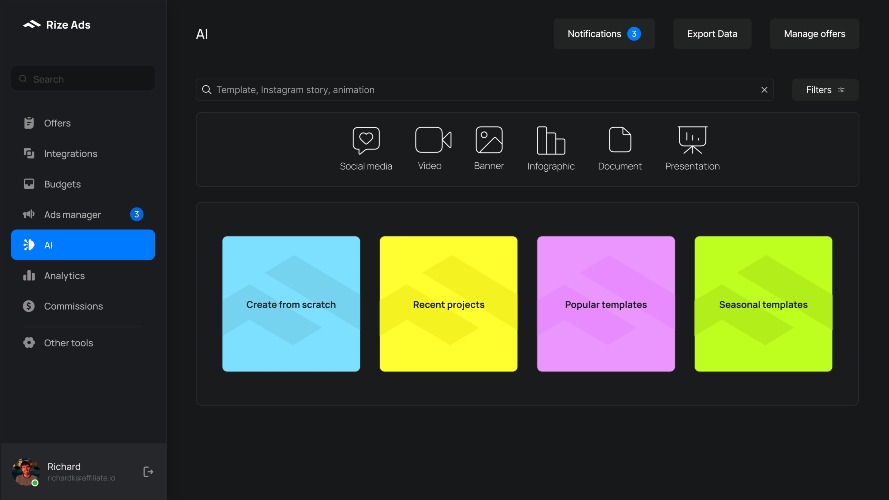This screenshot has height=500, width=889.
Task: Click the template search magnifier icon
Action: pyautogui.click(x=207, y=90)
